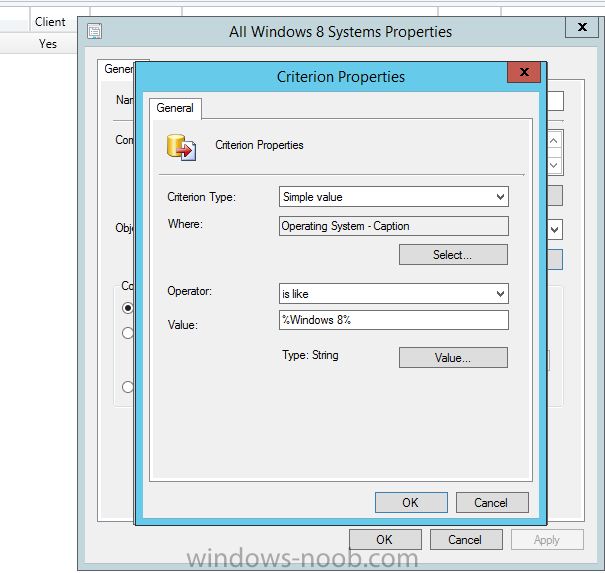Close the All Windows 8 Systems Properties window

pos(582,27)
